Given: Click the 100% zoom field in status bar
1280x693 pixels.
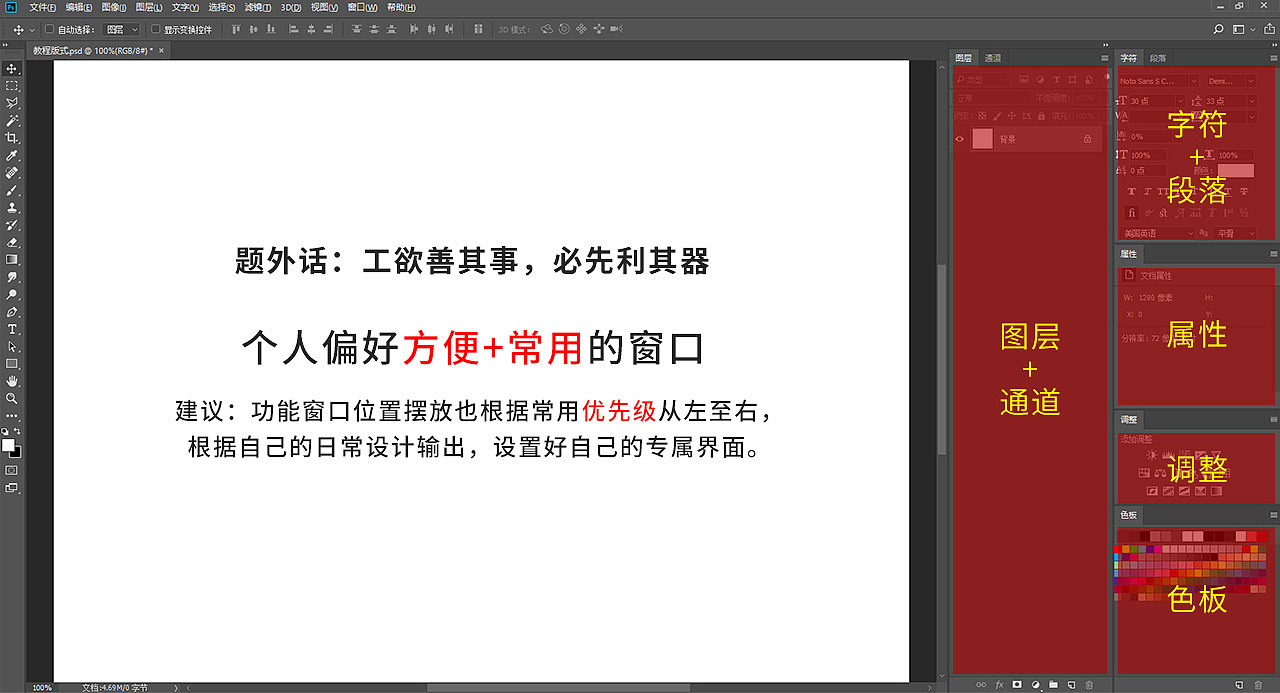Looking at the screenshot, I should 41,688.
